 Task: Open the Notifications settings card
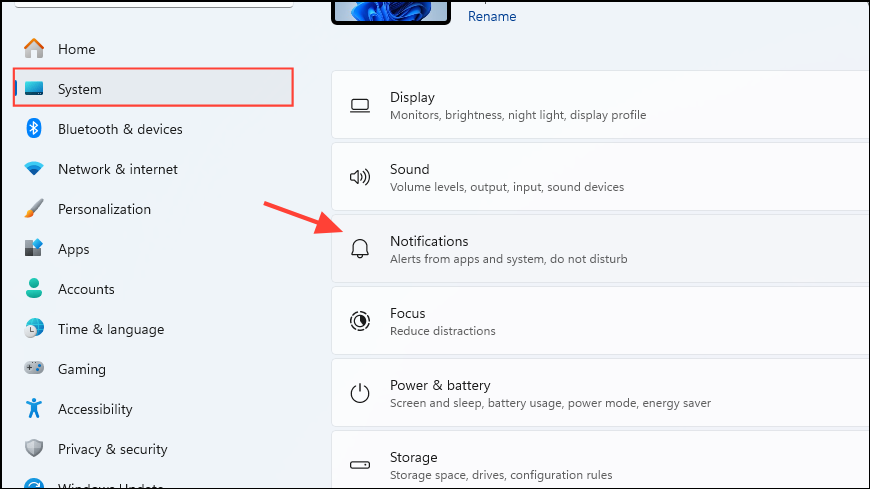600,249
